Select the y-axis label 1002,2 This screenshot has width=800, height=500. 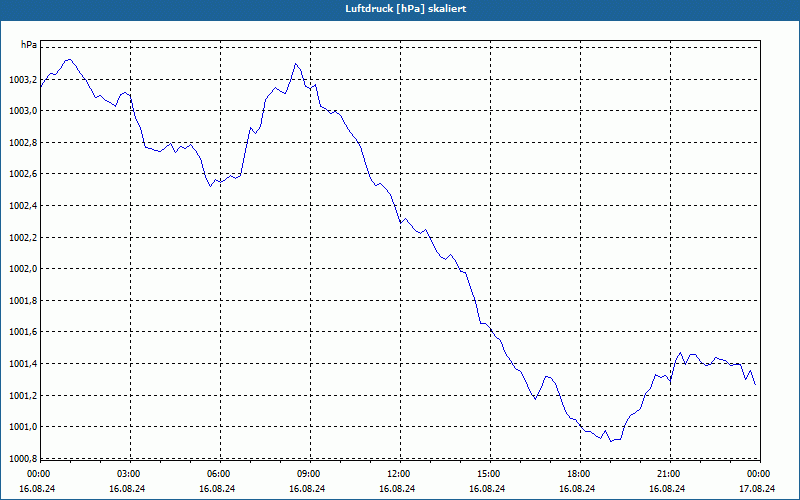[x=23, y=238]
